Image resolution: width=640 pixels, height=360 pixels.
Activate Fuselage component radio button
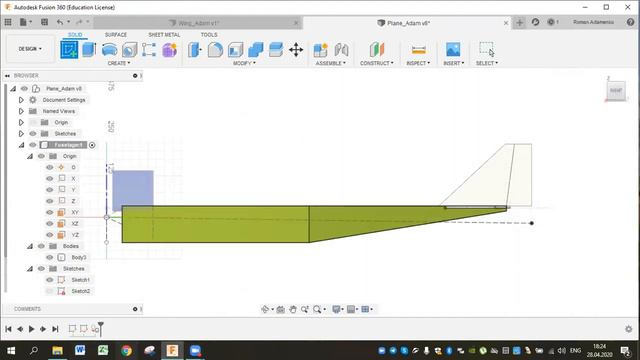click(92, 145)
